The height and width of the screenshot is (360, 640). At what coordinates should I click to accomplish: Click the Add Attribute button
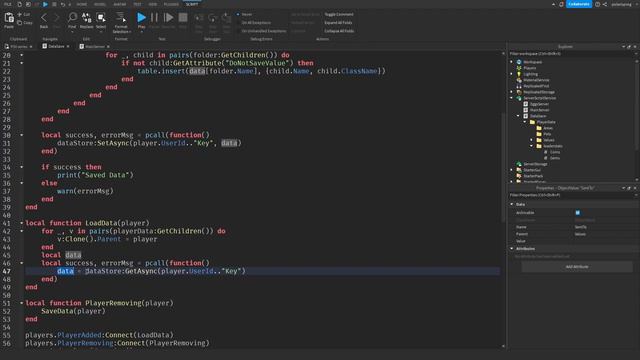click(x=577, y=267)
